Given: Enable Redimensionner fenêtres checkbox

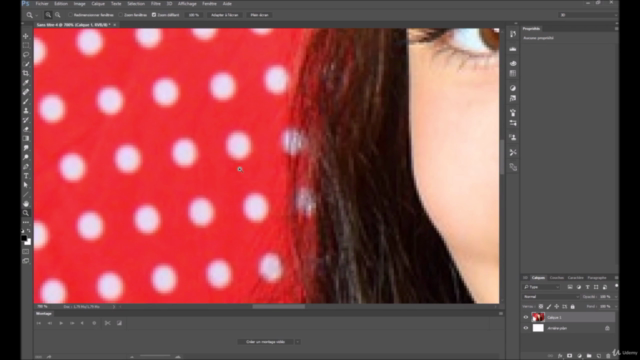Looking at the screenshot, I should [x=70, y=15].
